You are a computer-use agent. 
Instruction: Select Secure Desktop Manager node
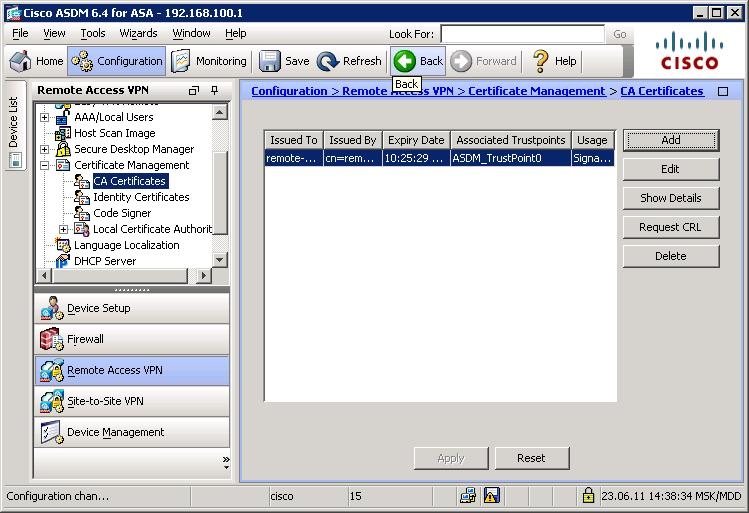(134, 149)
